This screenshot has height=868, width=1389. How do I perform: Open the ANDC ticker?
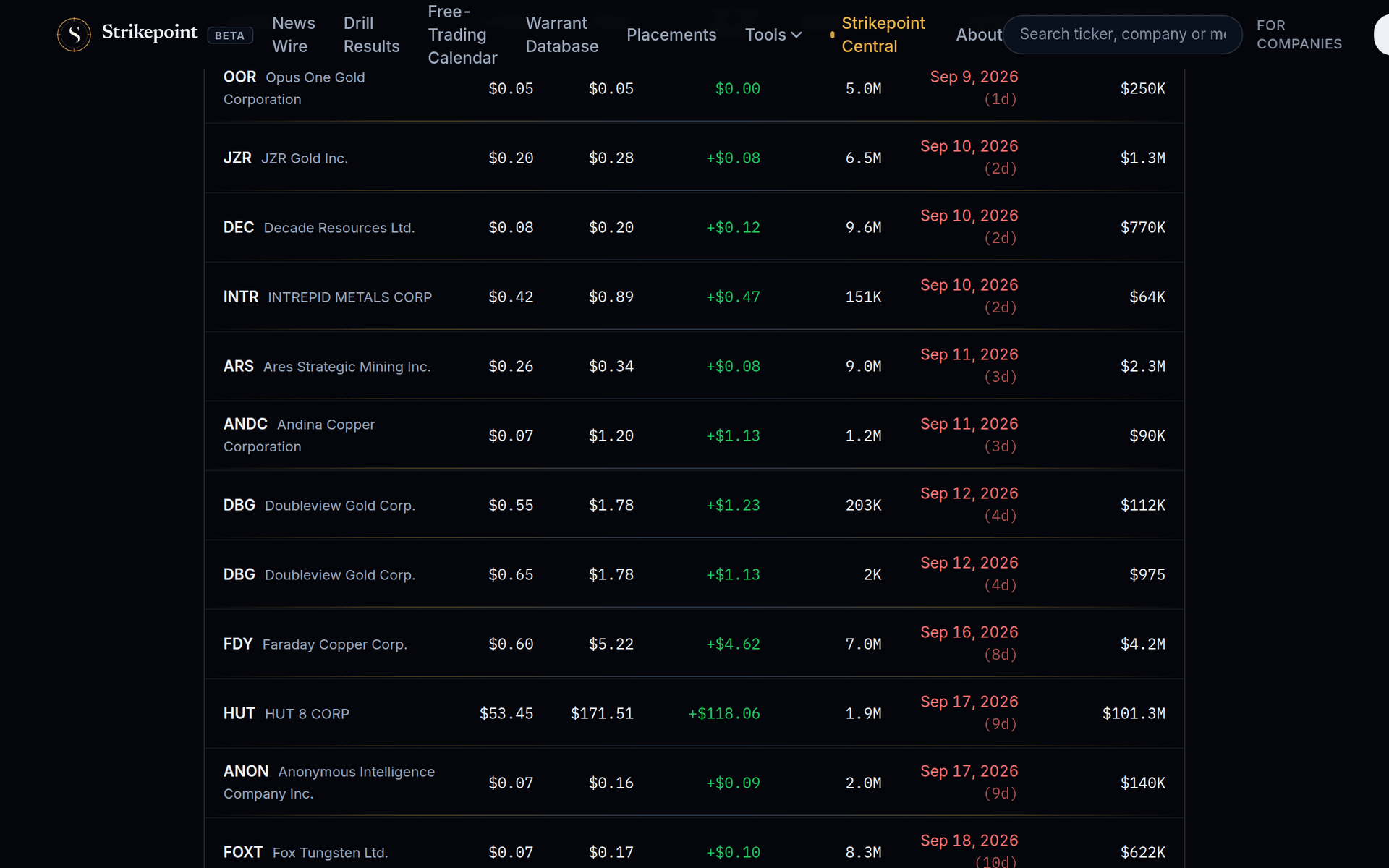pyautogui.click(x=245, y=424)
